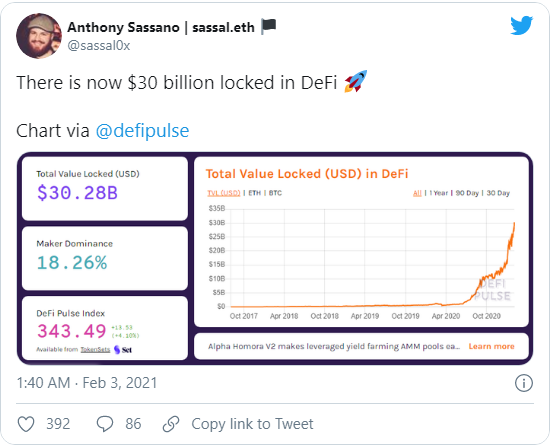Click the Set logo icon

pyautogui.click(x=123, y=350)
